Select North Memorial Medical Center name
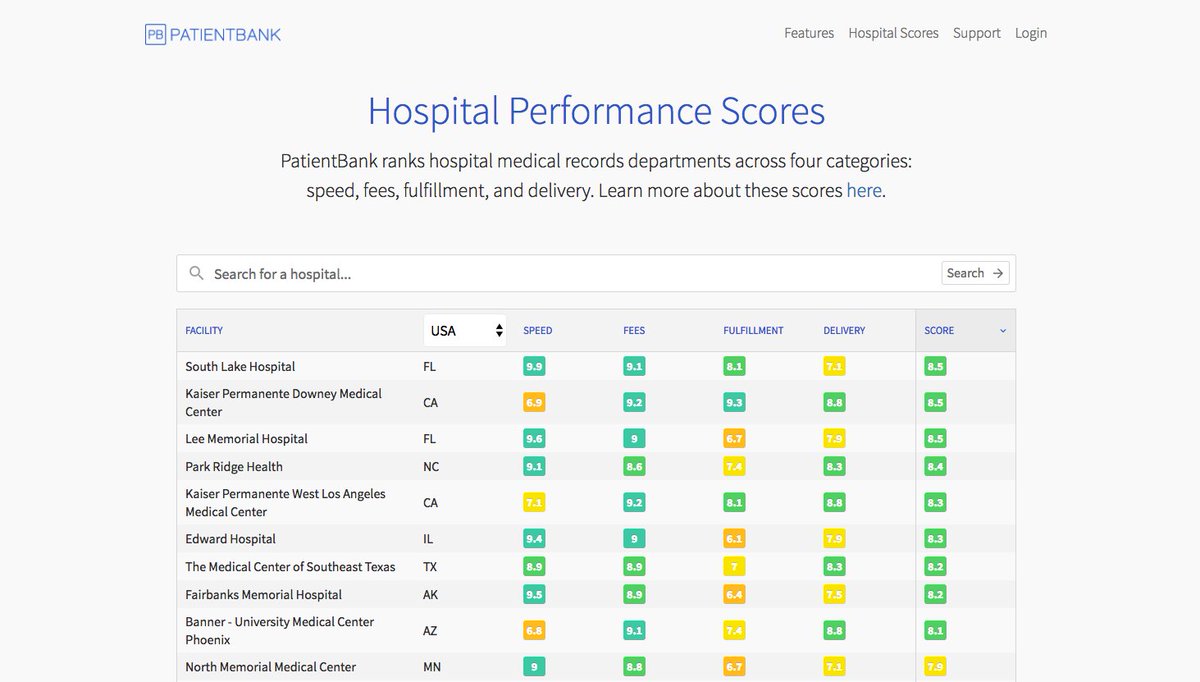1200x682 pixels. coord(270,667)
